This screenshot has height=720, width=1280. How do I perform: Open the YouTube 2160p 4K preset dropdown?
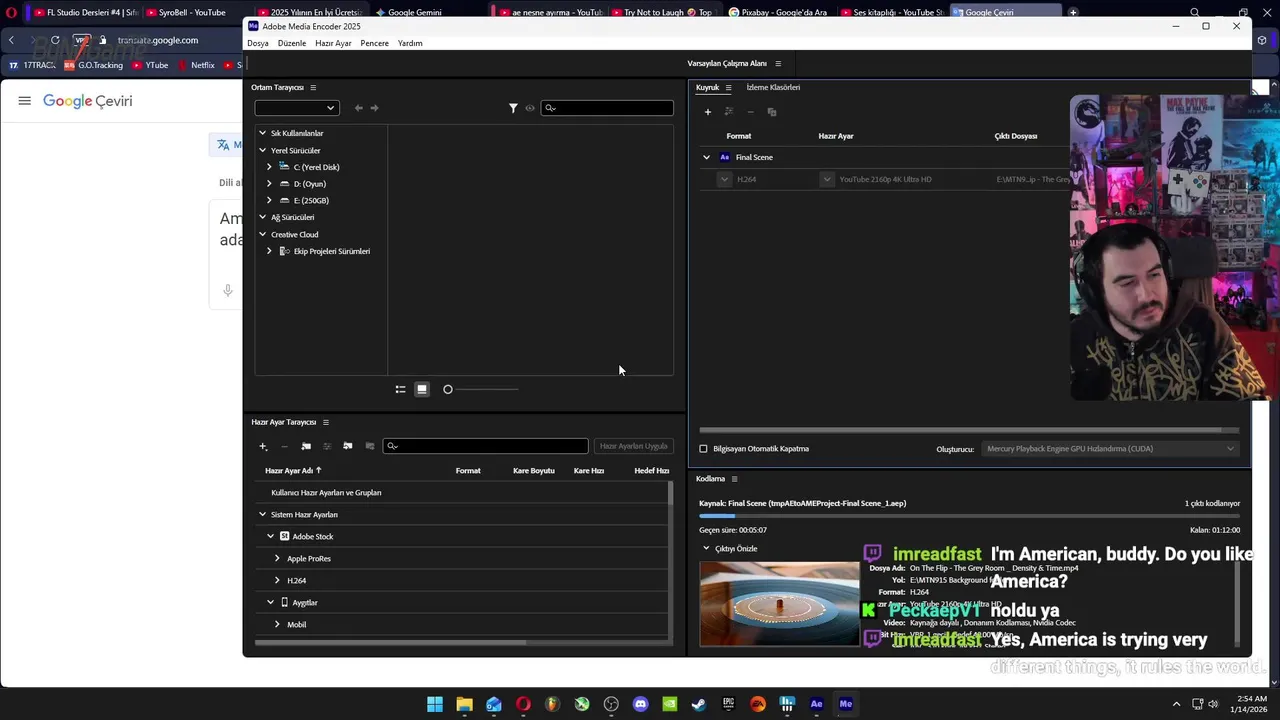(827, 179)
